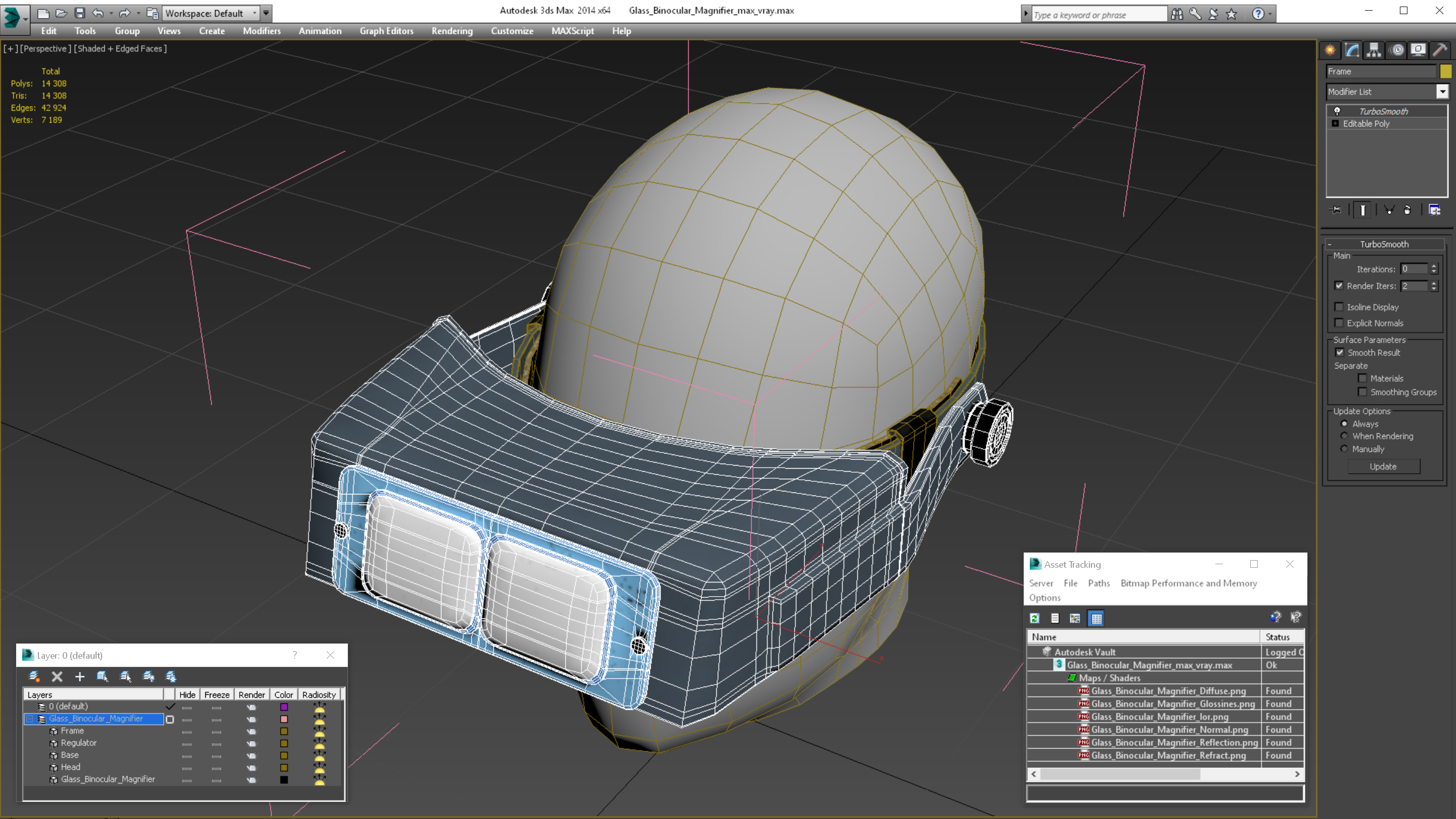
Task: Enable the Isoline Display checkbox
Action: click(1338, 307)
